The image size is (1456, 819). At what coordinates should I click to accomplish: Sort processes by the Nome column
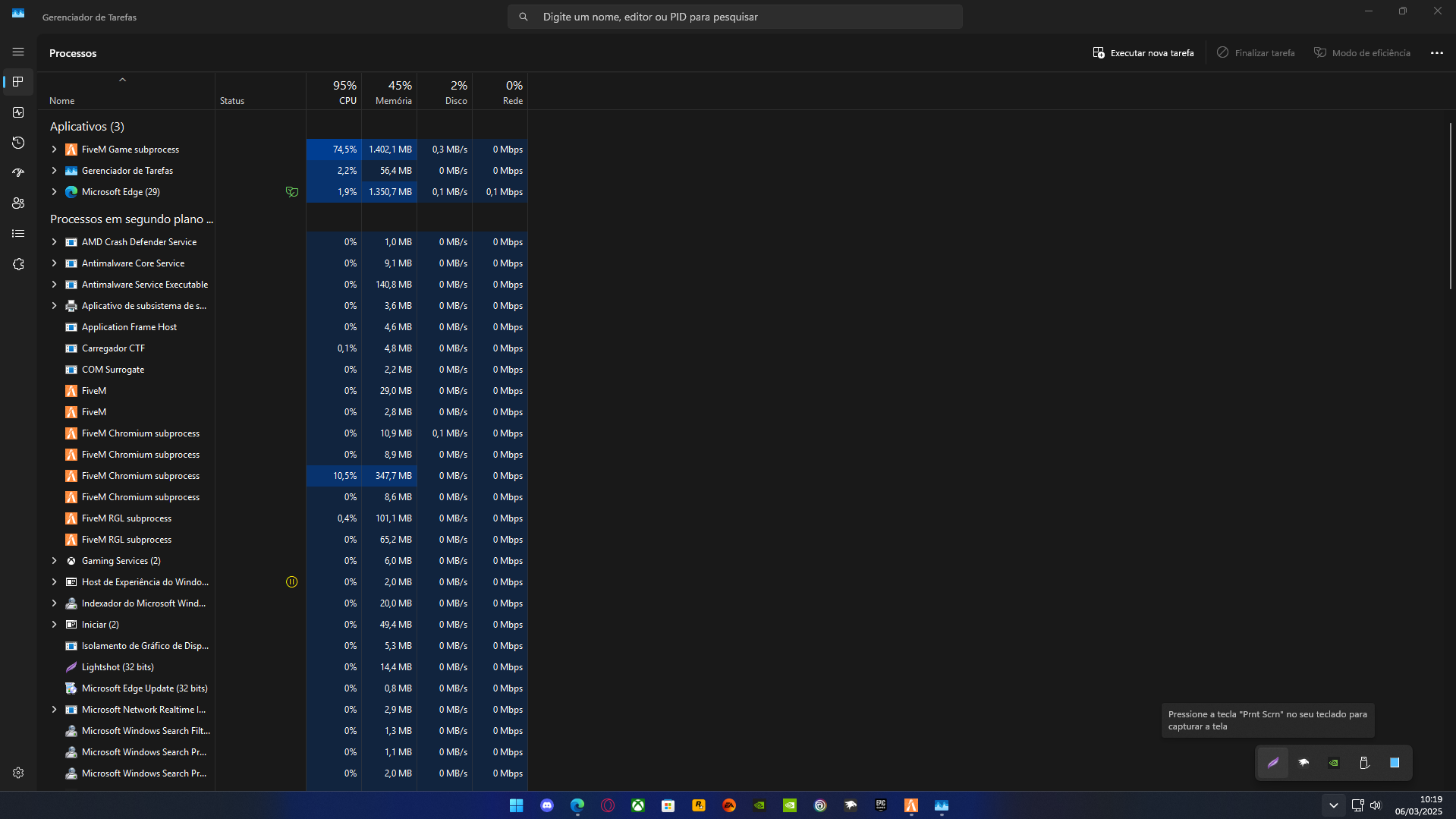coord(126,92)
